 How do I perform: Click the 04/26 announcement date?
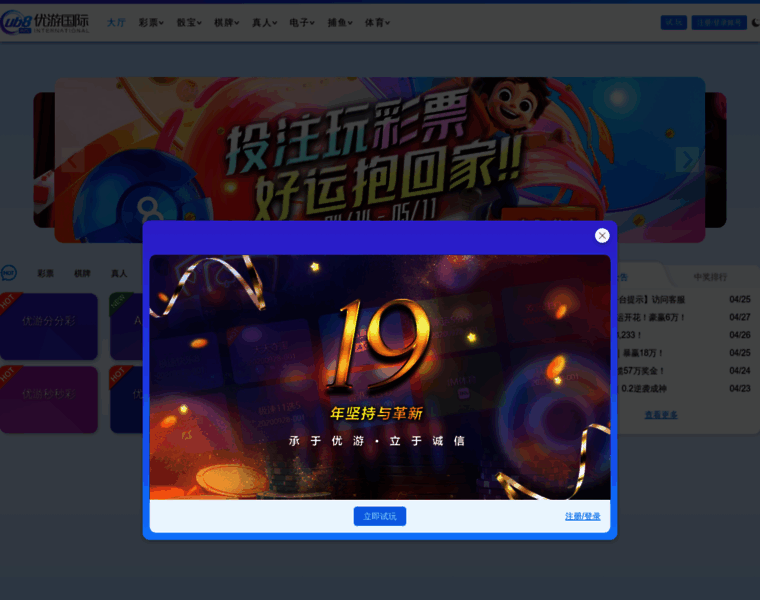(x=740, y=335)
